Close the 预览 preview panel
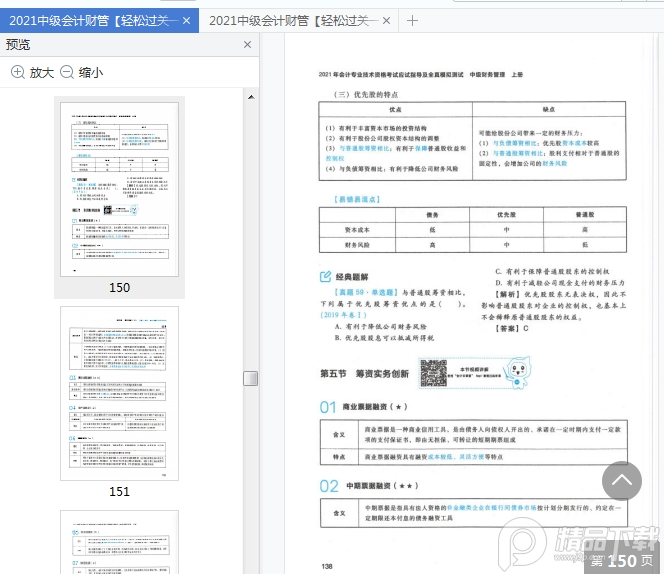Viewport: 664px width, 574px height. pos(248,44)
